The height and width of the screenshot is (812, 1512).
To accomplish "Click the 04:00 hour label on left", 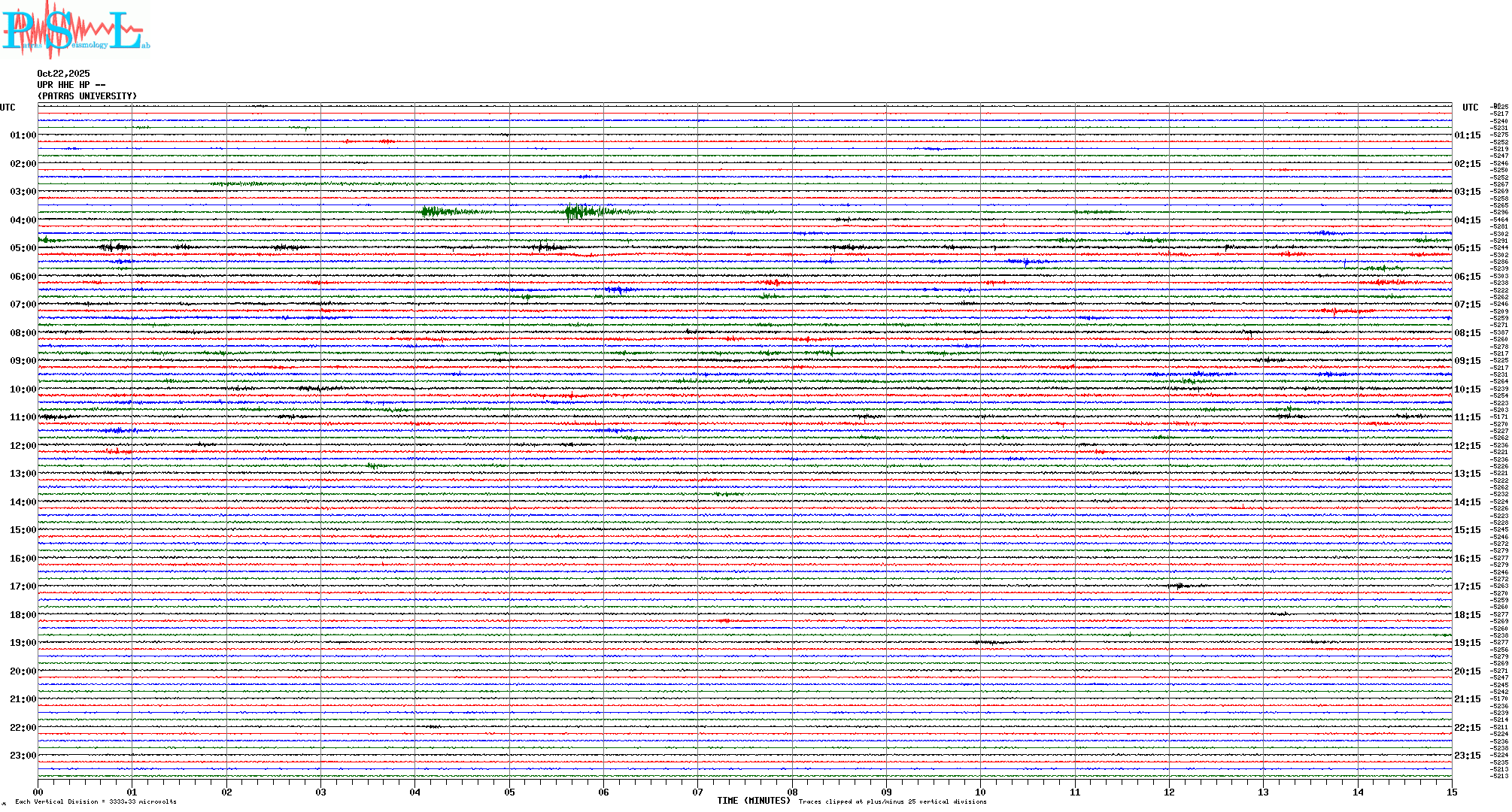I will (23, 220).
